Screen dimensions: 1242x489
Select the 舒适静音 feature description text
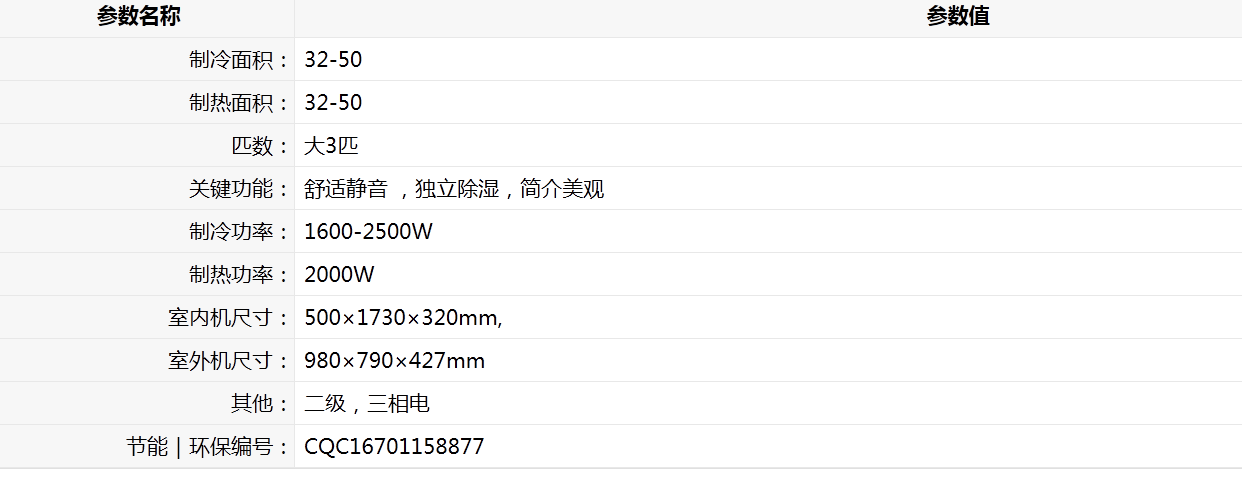click(454, 189)
